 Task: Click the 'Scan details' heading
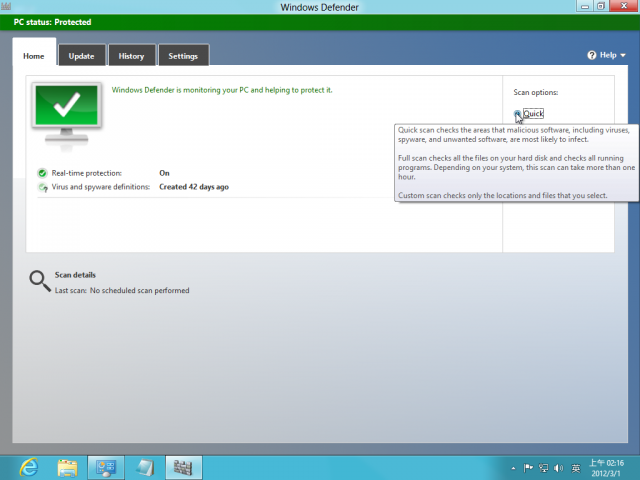(75, 275)
